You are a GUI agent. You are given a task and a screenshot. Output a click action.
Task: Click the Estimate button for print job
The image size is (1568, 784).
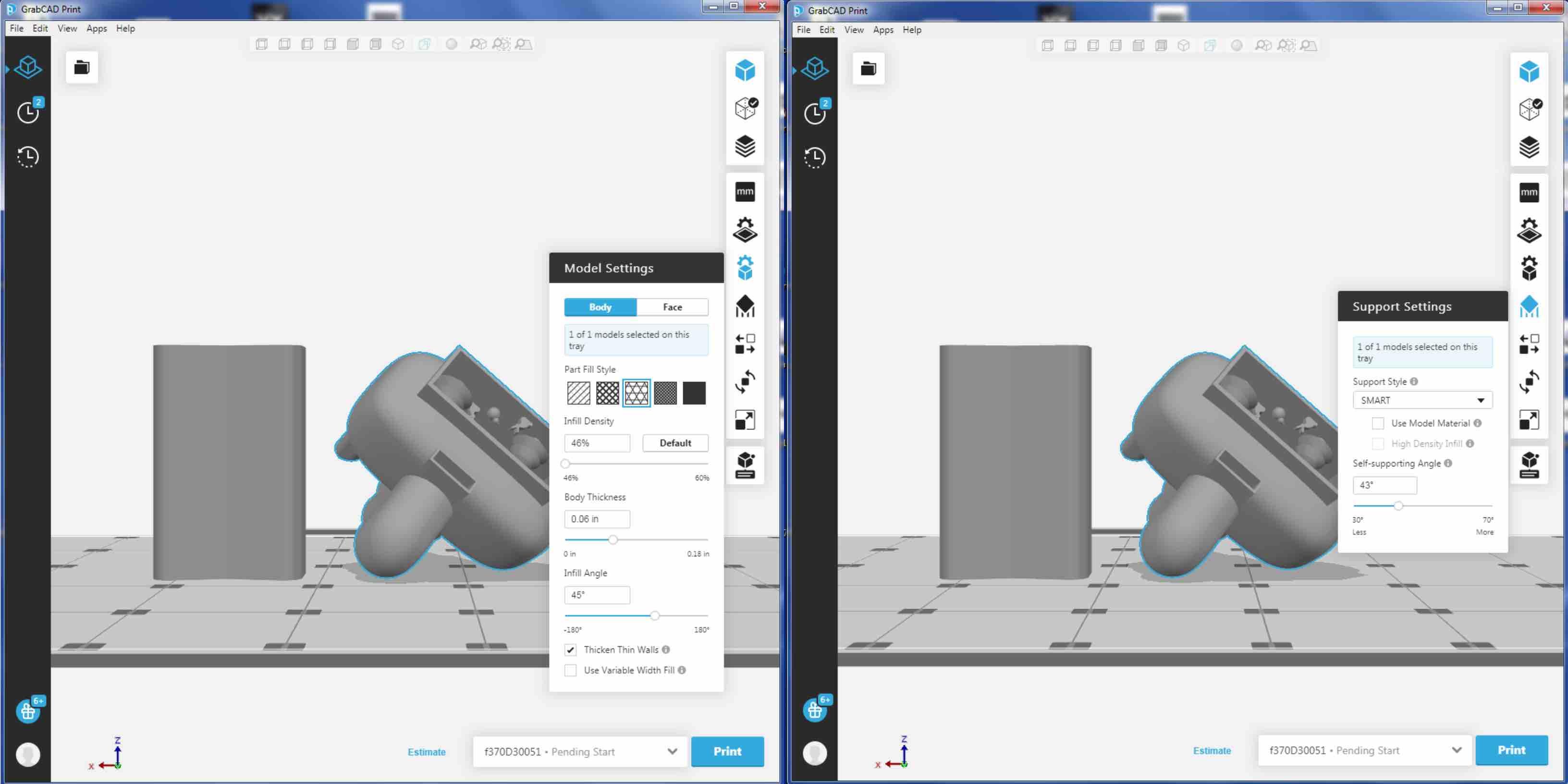427,751
